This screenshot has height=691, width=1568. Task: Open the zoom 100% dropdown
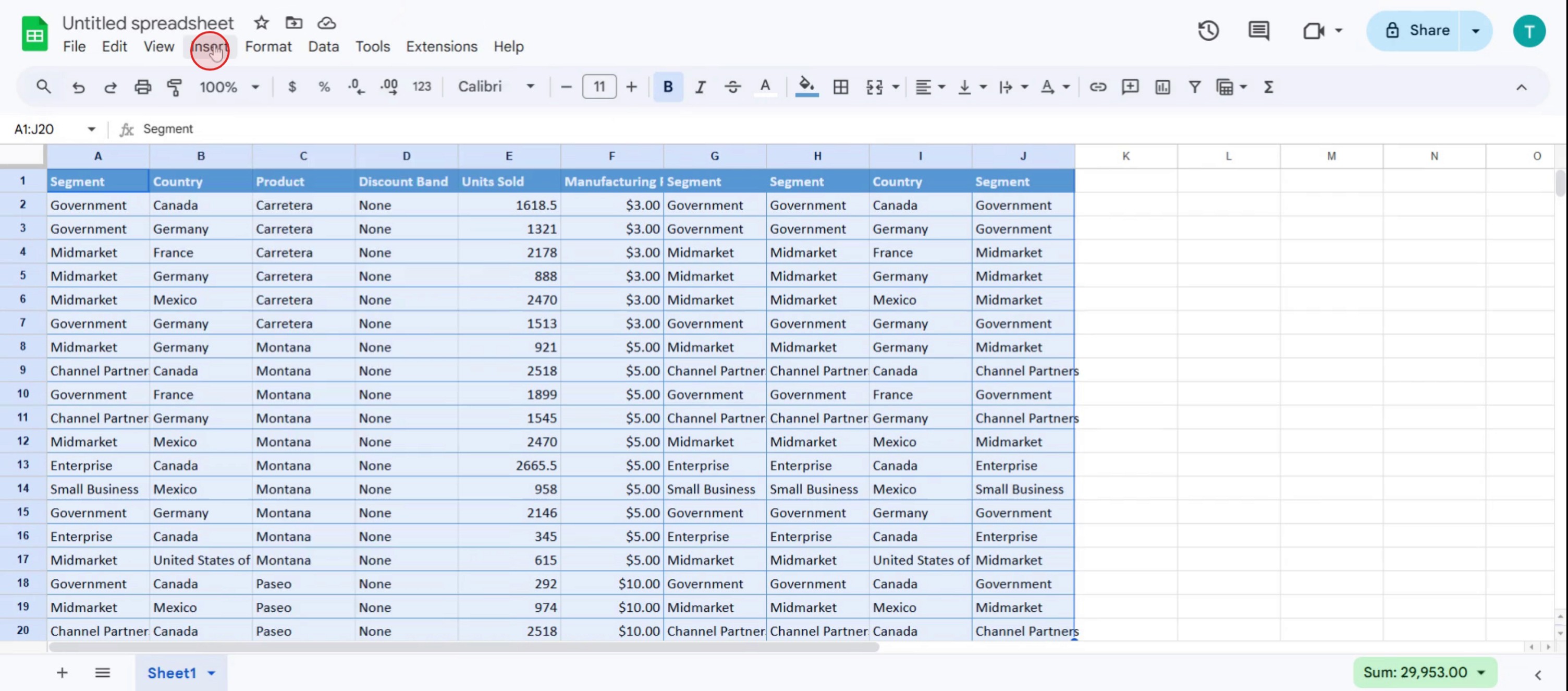pyautogui.click(x=229, y=87)
